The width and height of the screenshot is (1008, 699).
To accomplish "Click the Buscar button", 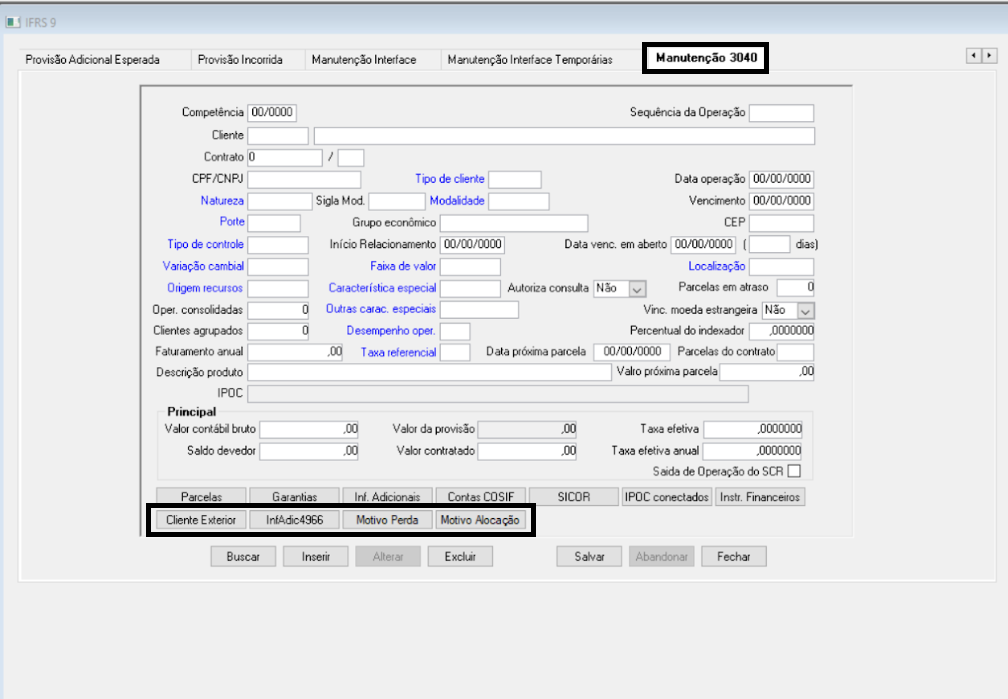I will tap(243, 557).
